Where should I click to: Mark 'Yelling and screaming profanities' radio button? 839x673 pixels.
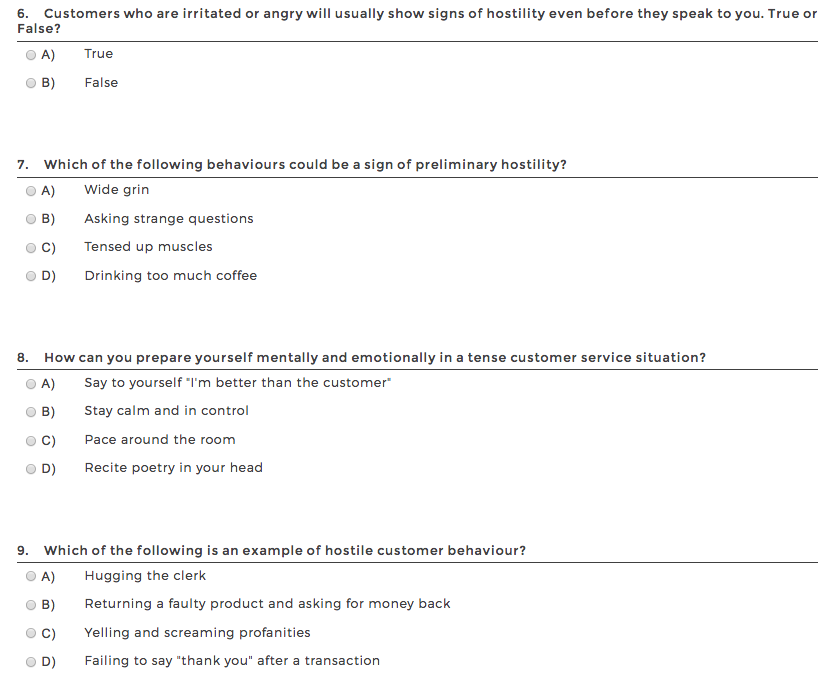(x=31, y=633)
